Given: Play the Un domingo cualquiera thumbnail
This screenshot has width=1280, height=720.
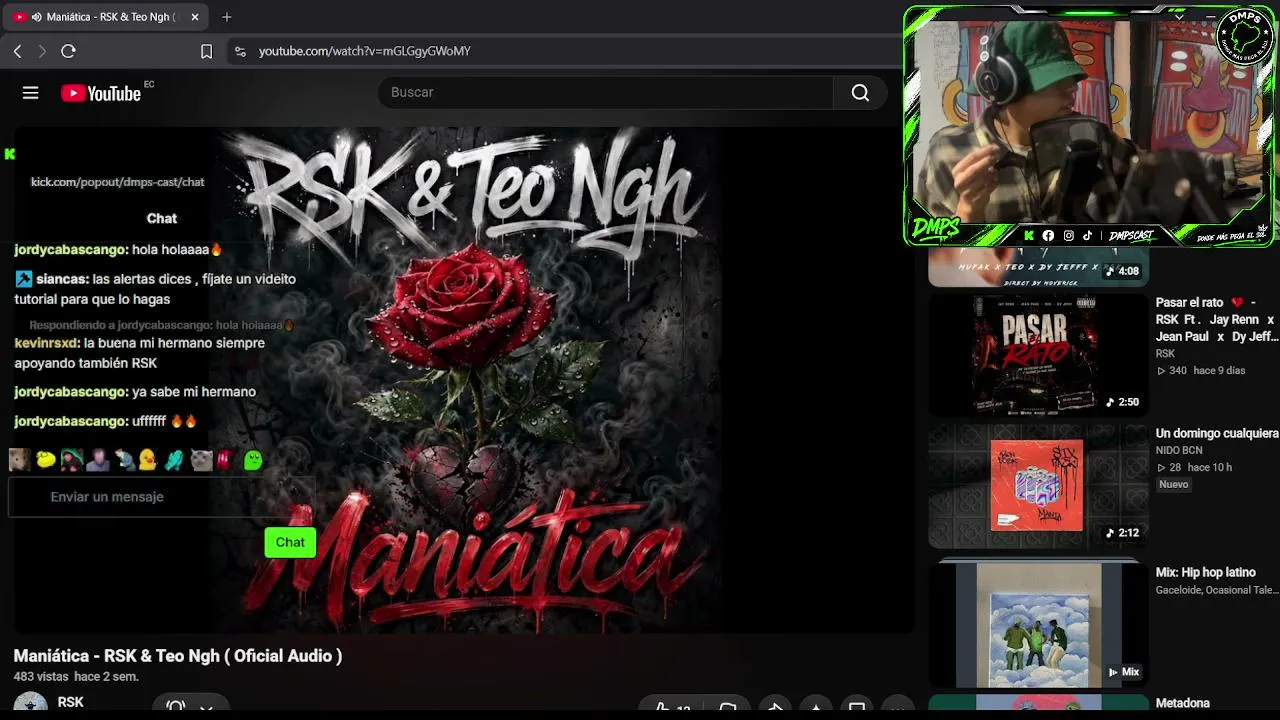Looking at the screenshot, I should point(1039,486).
